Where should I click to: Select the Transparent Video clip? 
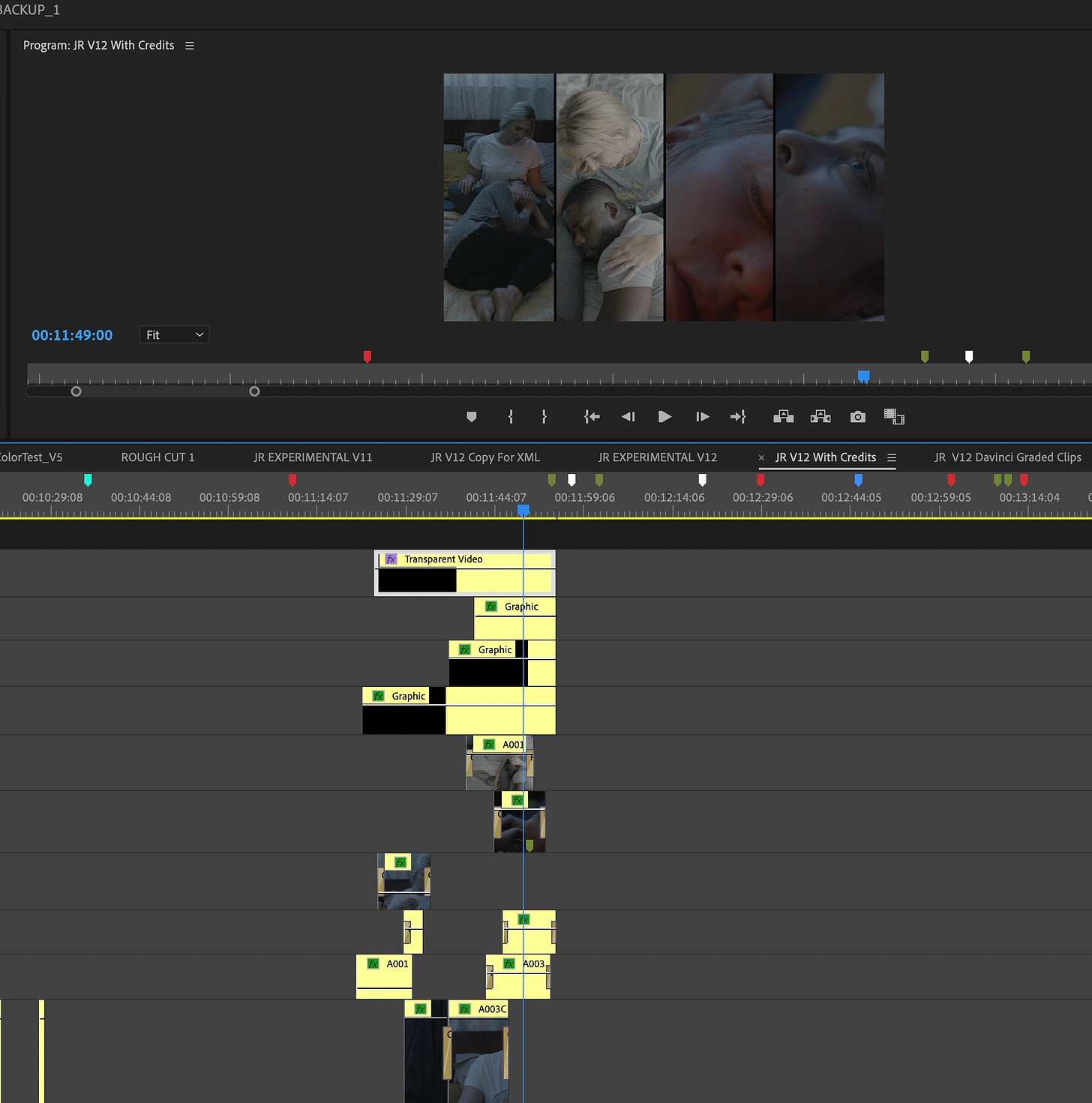(x=464, y=574)
